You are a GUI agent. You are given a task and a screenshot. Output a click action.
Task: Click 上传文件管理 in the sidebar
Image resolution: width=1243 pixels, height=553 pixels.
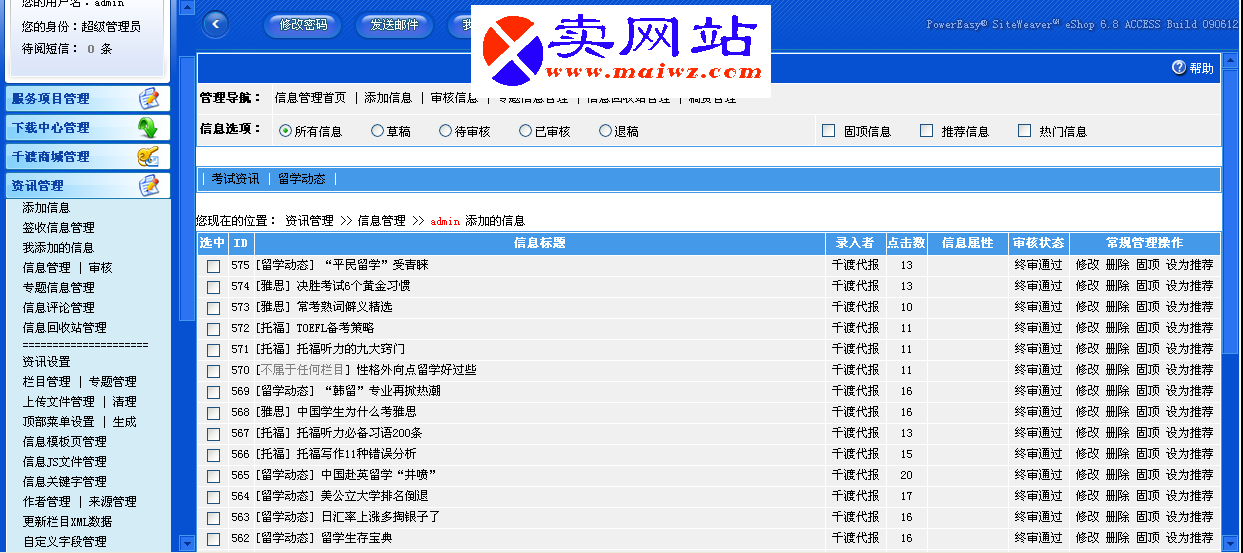click(59, 402)
